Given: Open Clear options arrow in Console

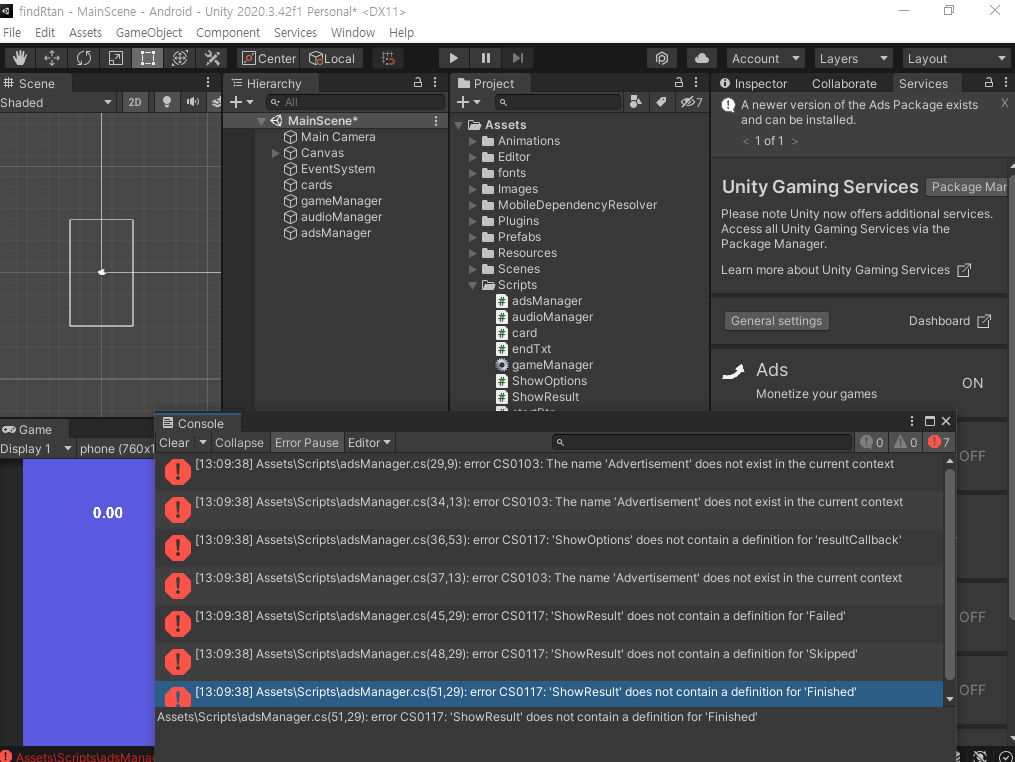Looking at the screenshot, I should coord(203,443).
